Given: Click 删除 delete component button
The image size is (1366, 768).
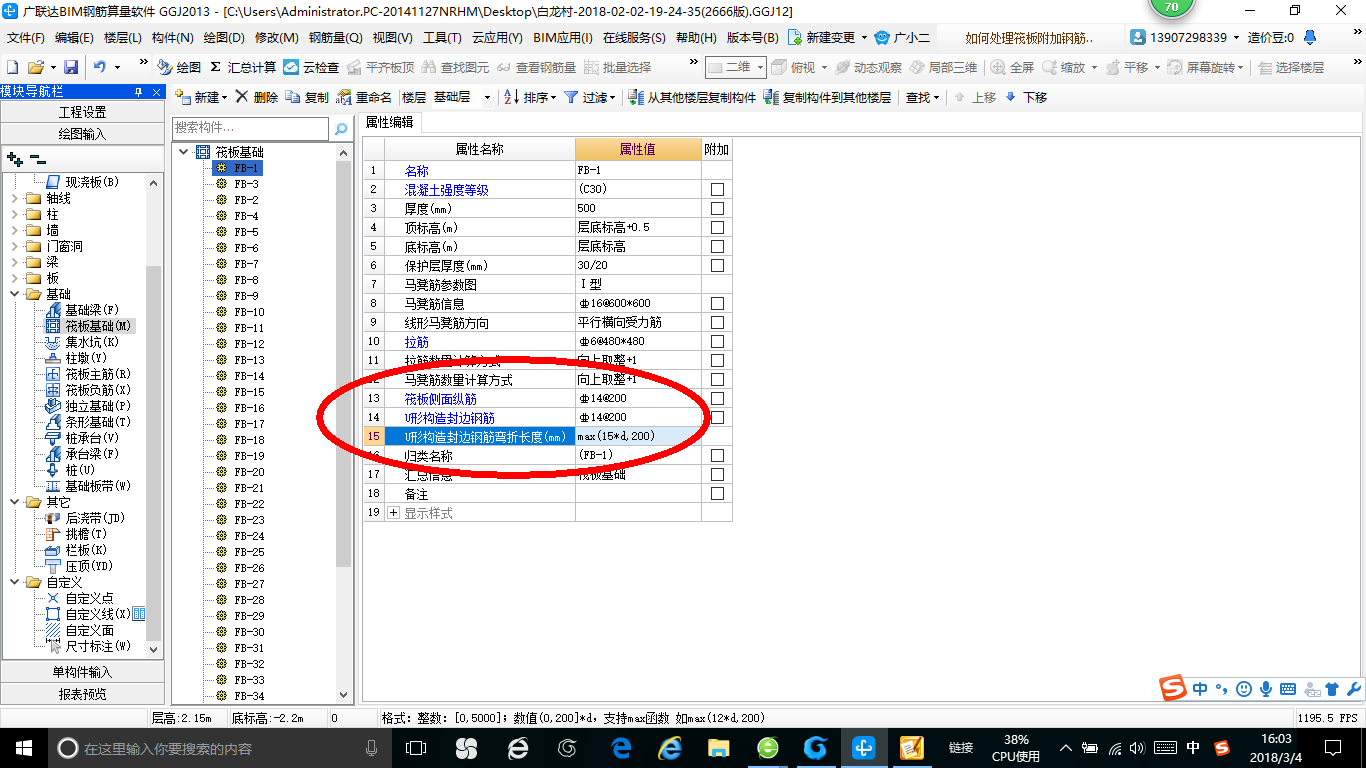Looking at the screenshot, I should [x=257, y=97].
